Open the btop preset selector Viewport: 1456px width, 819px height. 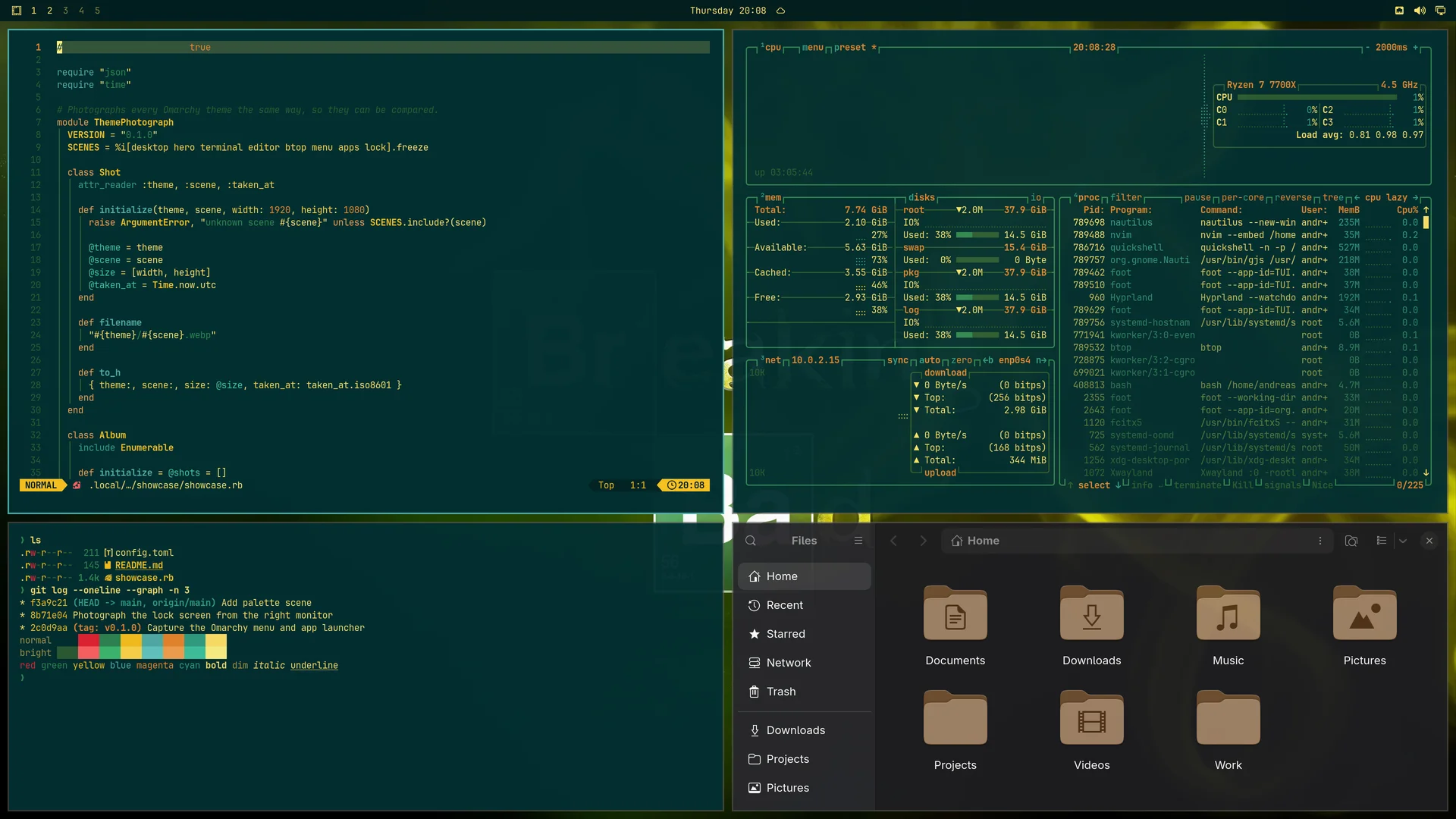(855, 47)
